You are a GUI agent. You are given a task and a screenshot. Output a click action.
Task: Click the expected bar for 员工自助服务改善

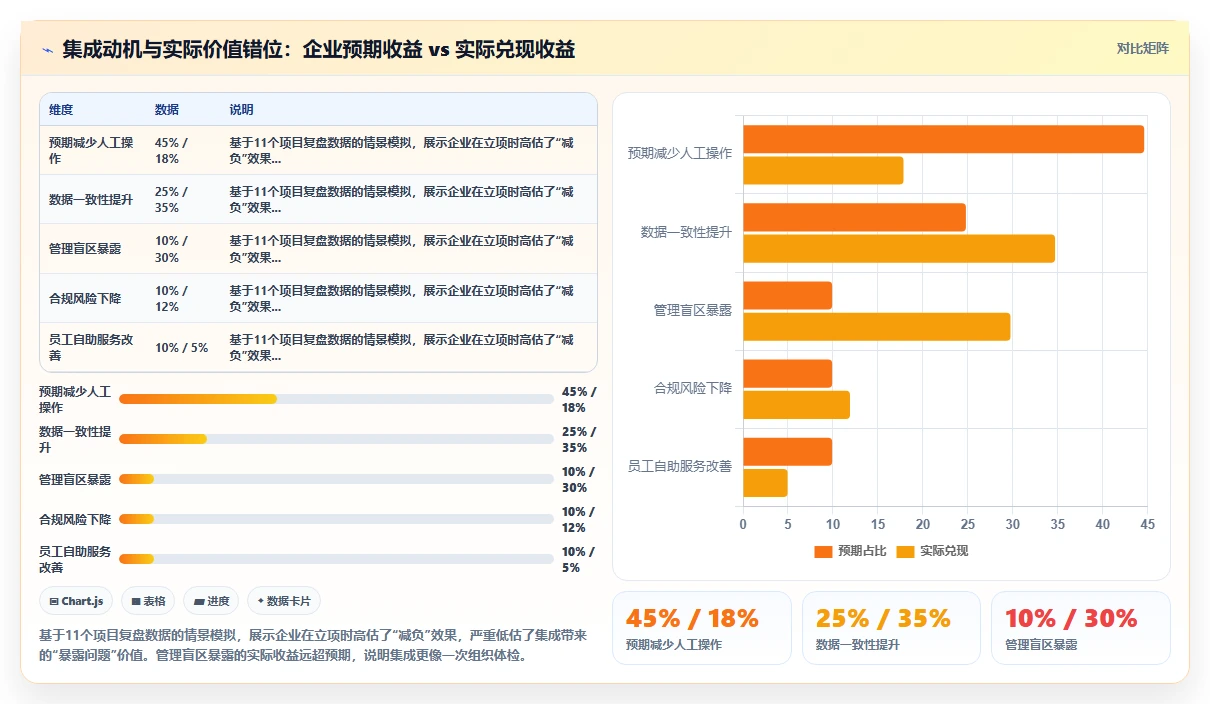pos(787,451)
